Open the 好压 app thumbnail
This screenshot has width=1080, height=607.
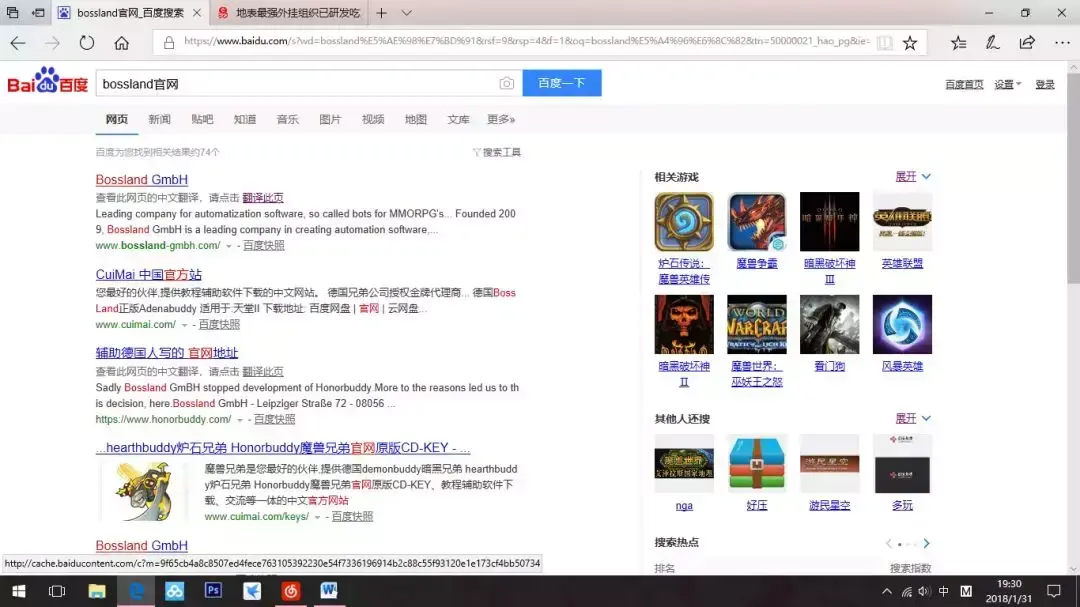756,464
